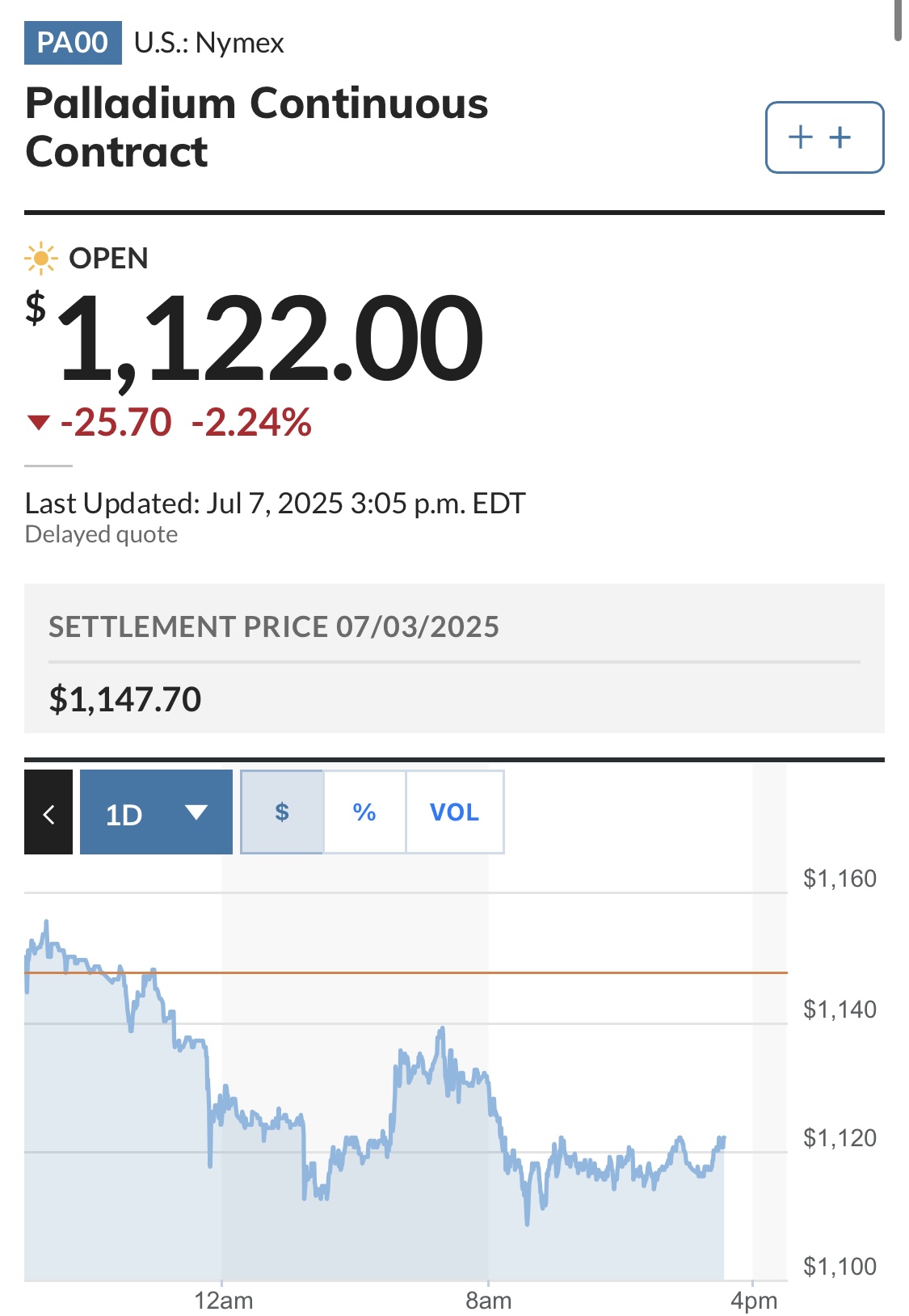Switch chart to dollar ($) view

(282, 812)
